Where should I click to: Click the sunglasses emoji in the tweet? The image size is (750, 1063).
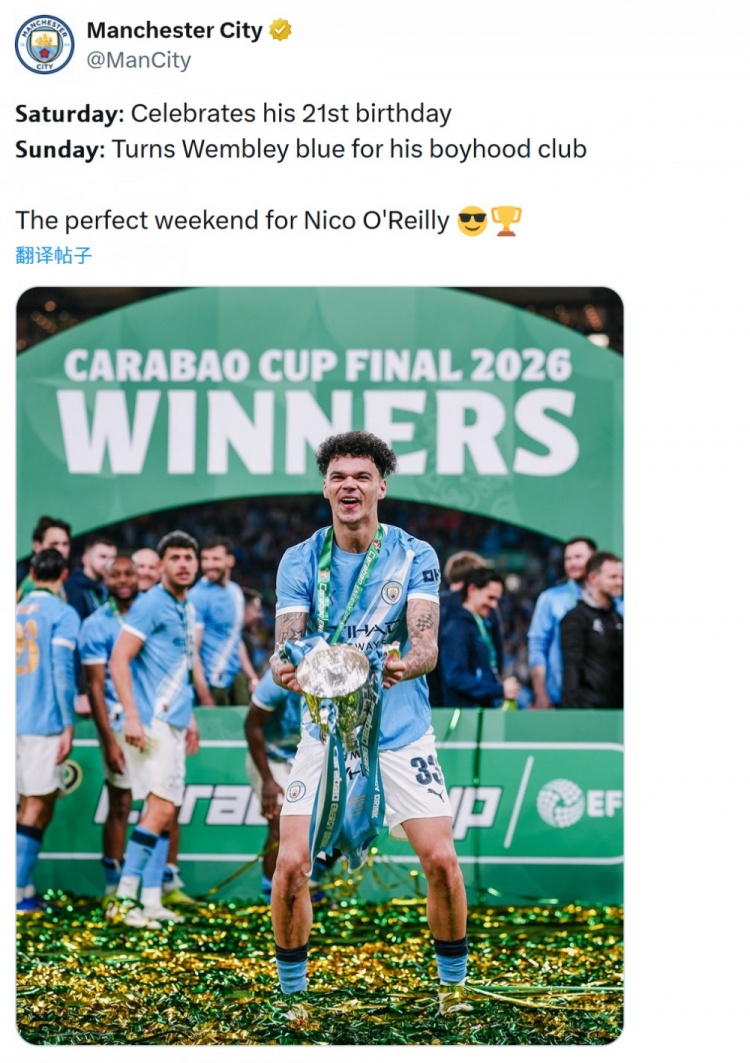[x=472, y=221]
